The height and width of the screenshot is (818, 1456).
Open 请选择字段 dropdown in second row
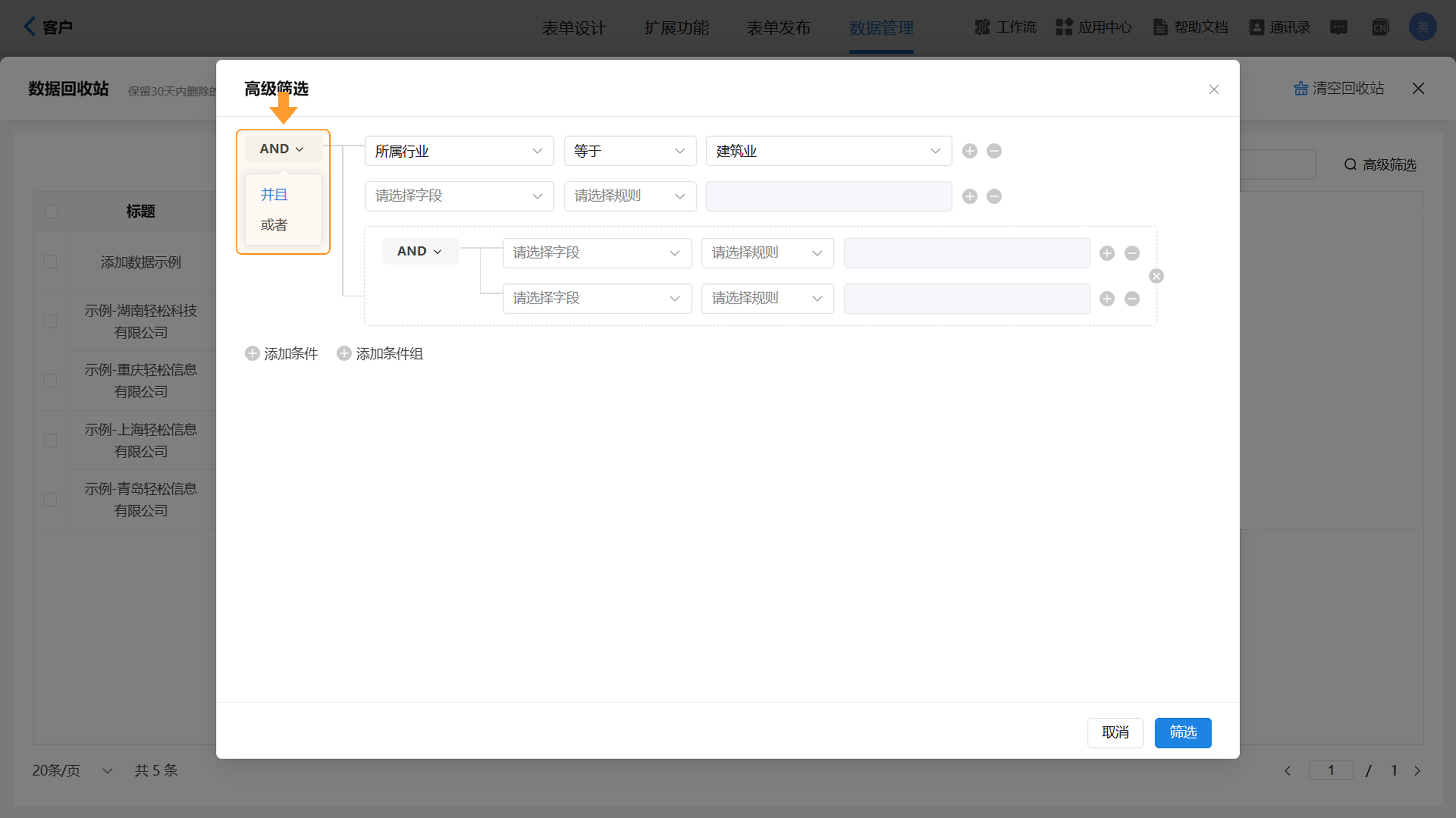(459, 196)
